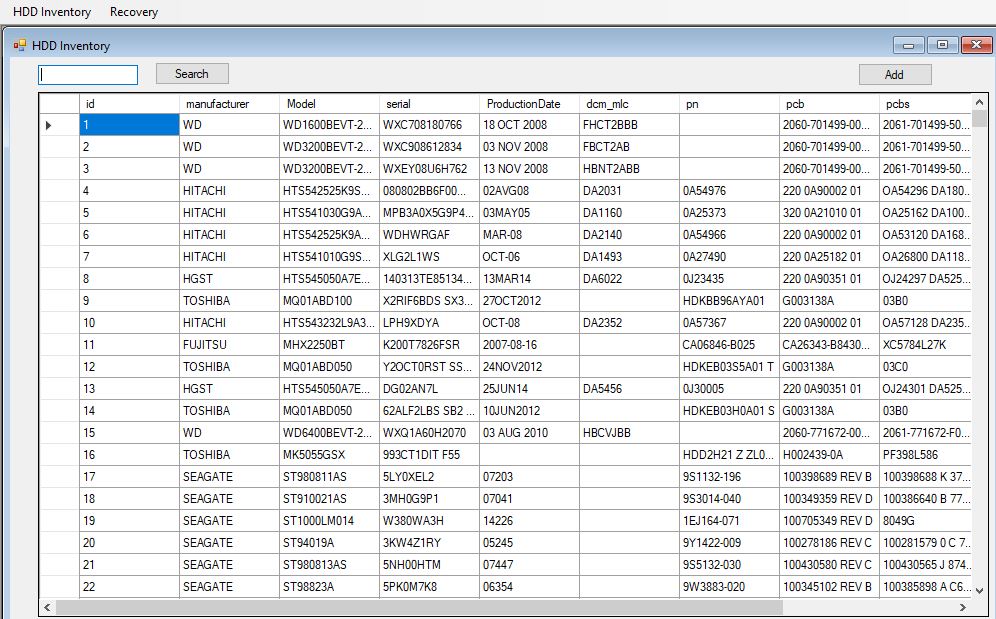
Task: Sort by the serial column header
Action: [429, 104]
